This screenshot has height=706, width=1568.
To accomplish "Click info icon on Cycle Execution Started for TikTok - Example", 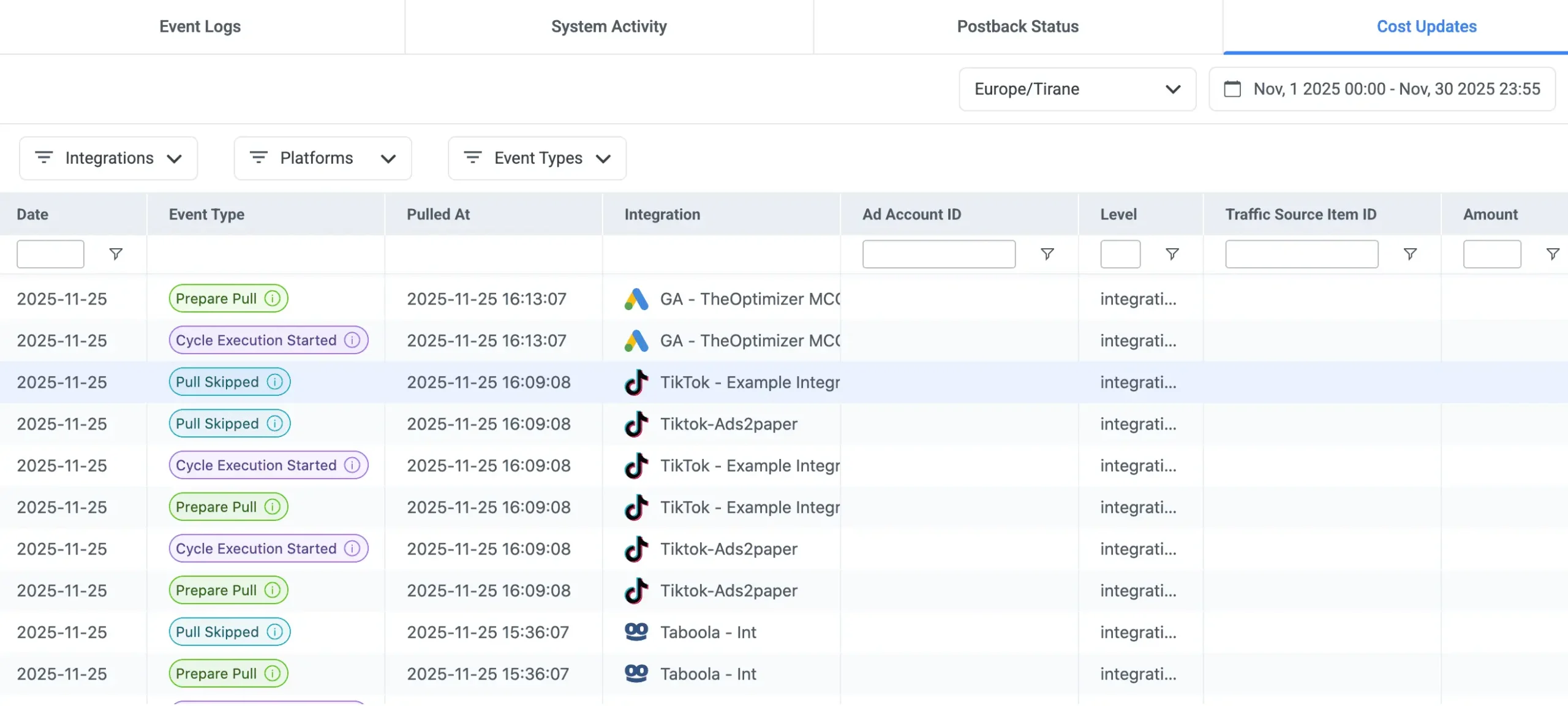I will [x=352, y=465].
